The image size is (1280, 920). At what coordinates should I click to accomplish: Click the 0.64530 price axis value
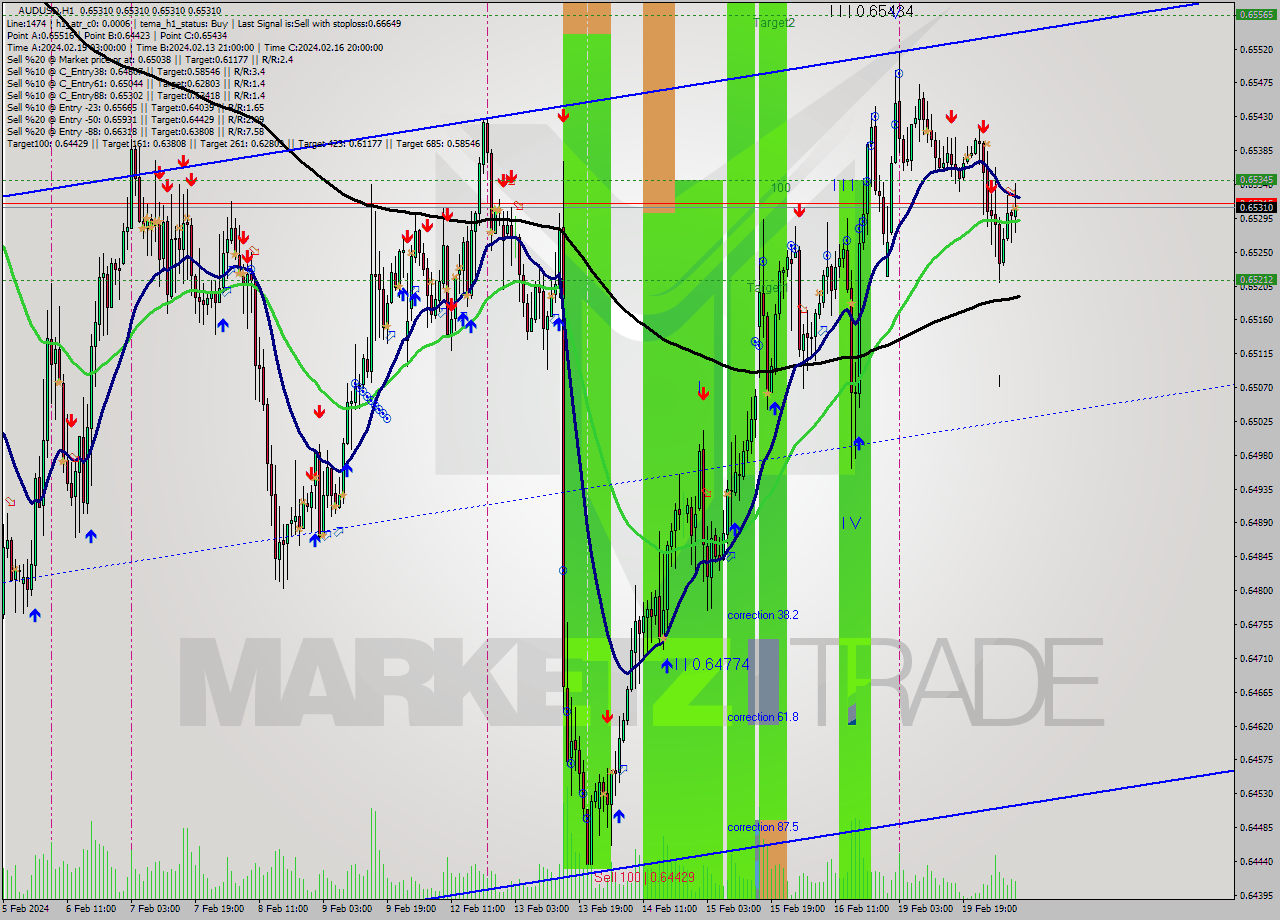click(x=1257, y=793)
